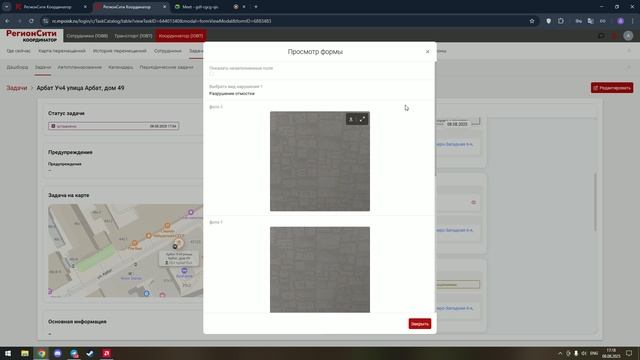Click the red Закрыть button

click(420, 324)
